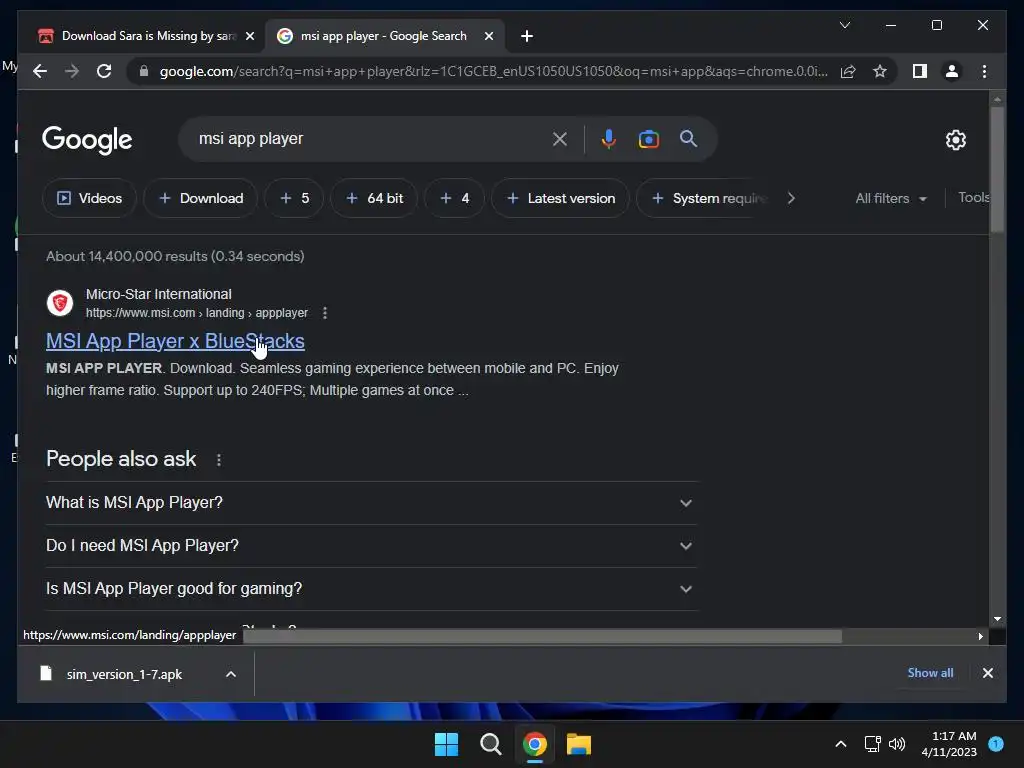
Task: Open options for sim_version_1-7.apk download
Action: point(231,674)
